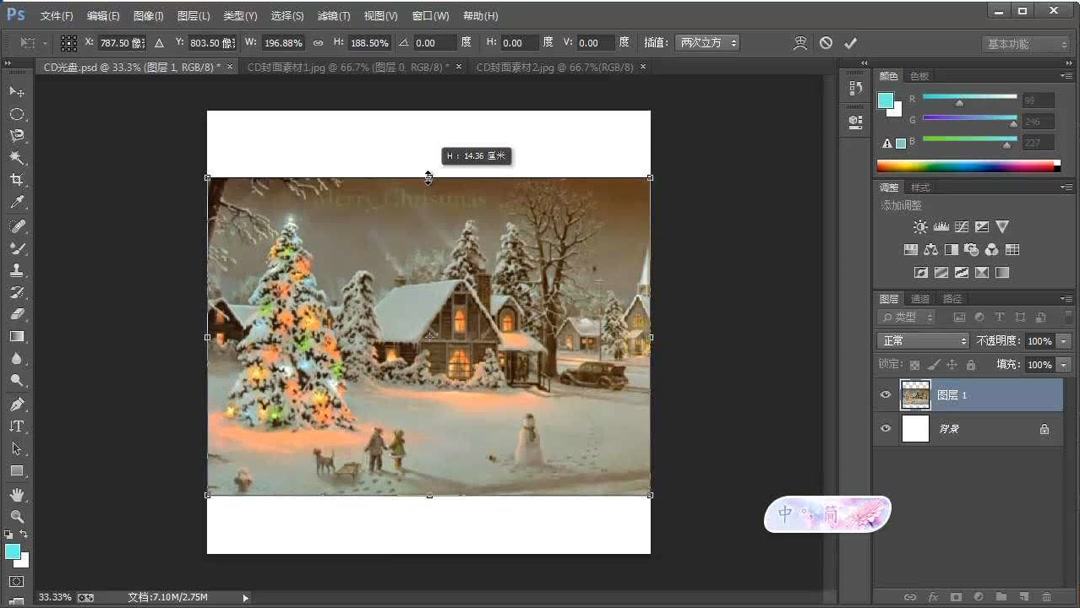Open the Curves adjustment
This screenshot has height=608, width=1080.
[x=962, y=227]
